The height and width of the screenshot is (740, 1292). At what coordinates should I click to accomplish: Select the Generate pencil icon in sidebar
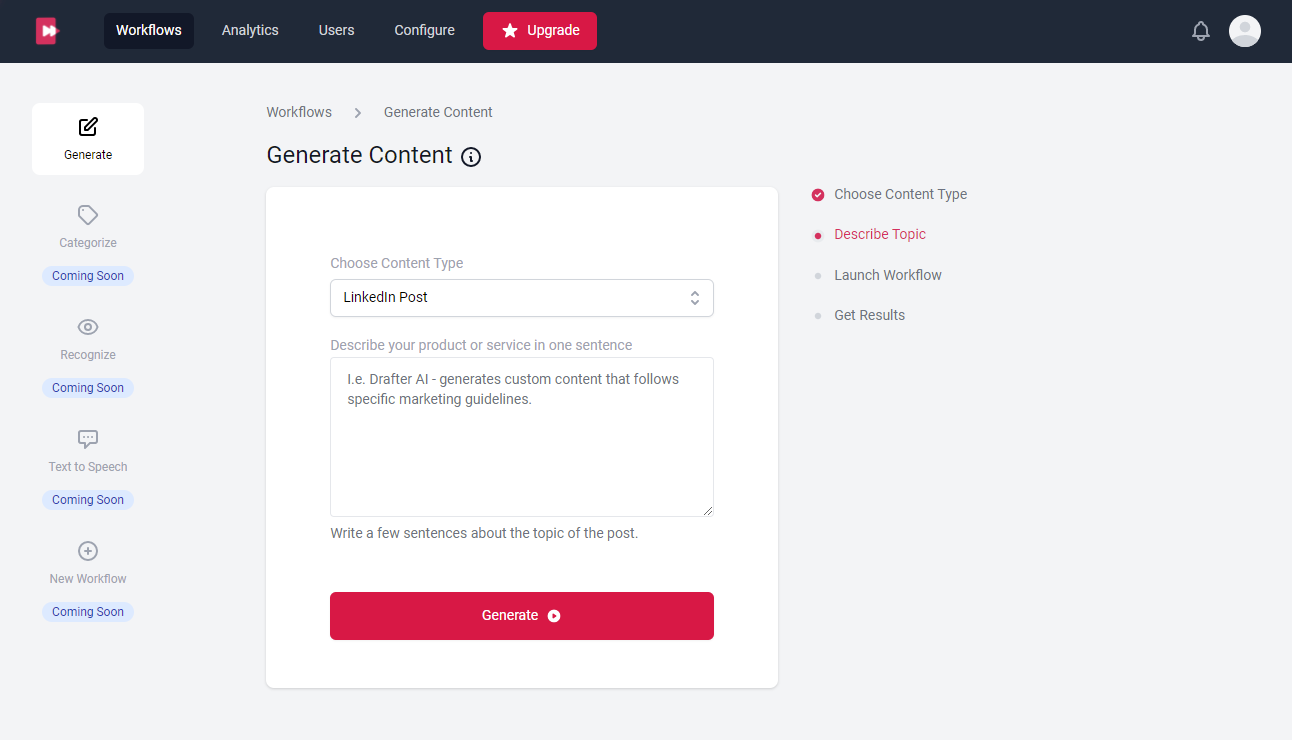[87, 127]
